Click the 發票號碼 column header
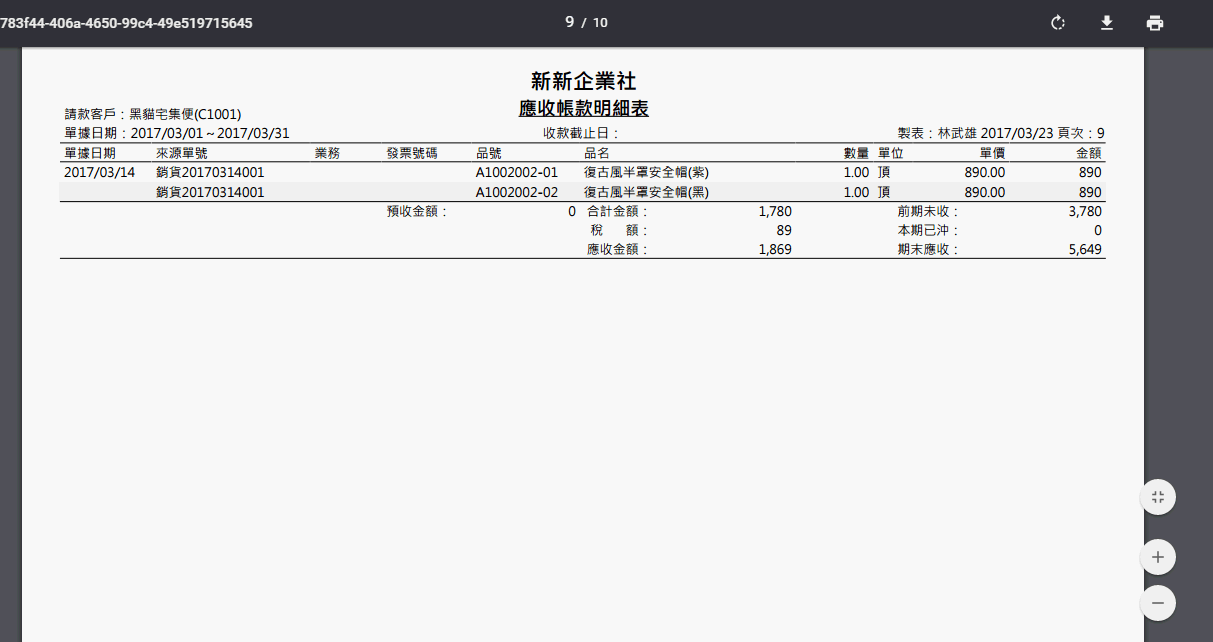1213x642 pixels. (412, 153)
